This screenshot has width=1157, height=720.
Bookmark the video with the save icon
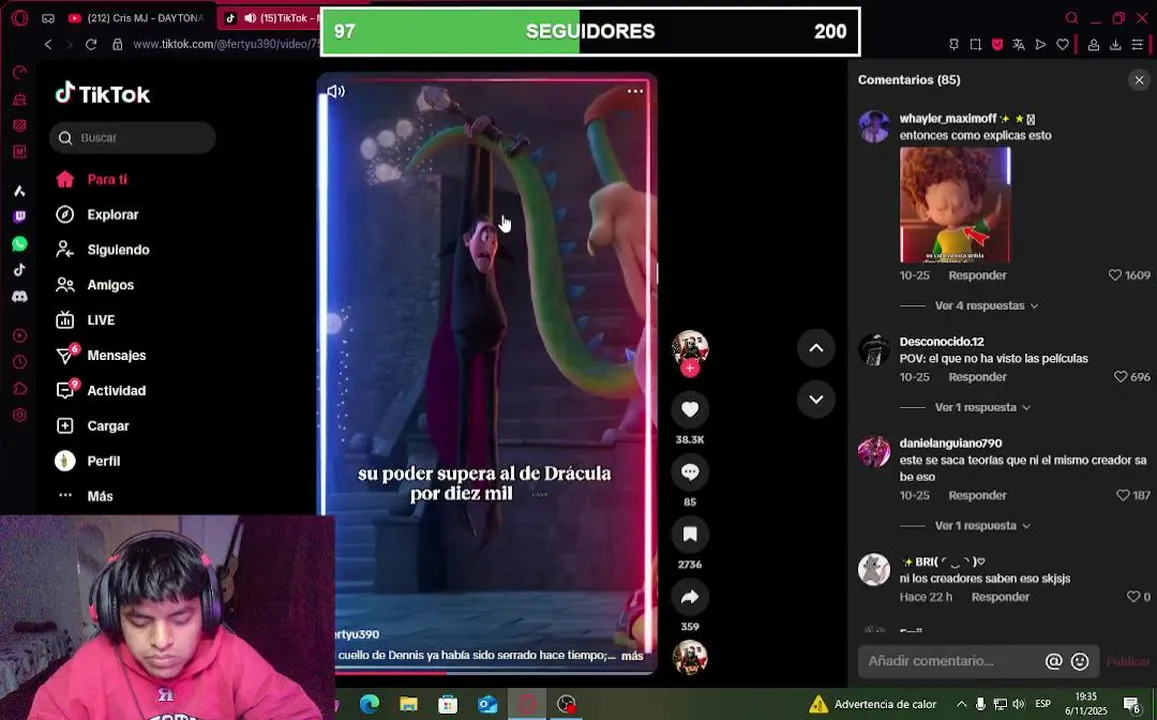click(690, 534)
